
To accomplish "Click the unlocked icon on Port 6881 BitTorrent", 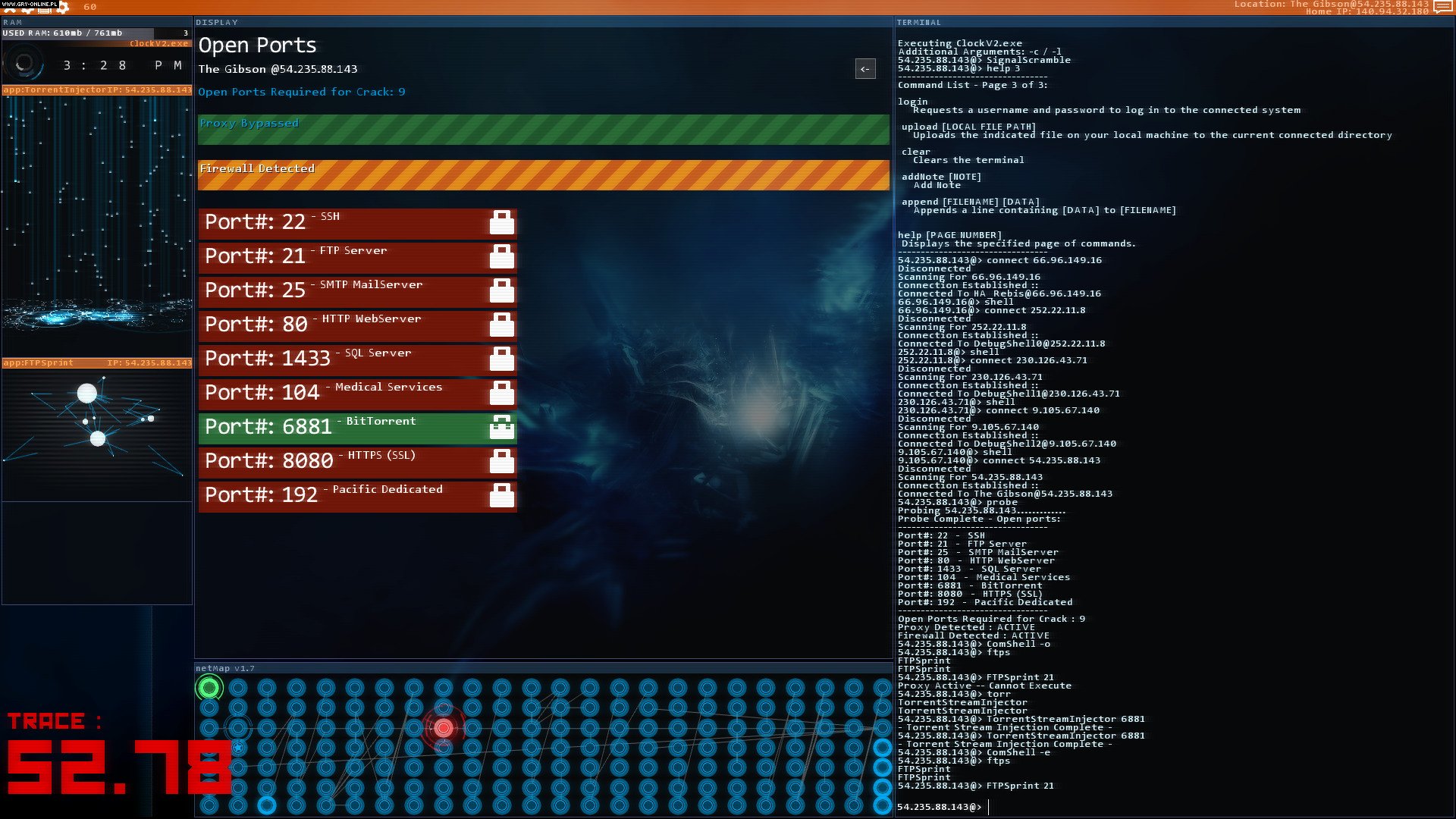I will pyautogui.click(x=501, y=426).
